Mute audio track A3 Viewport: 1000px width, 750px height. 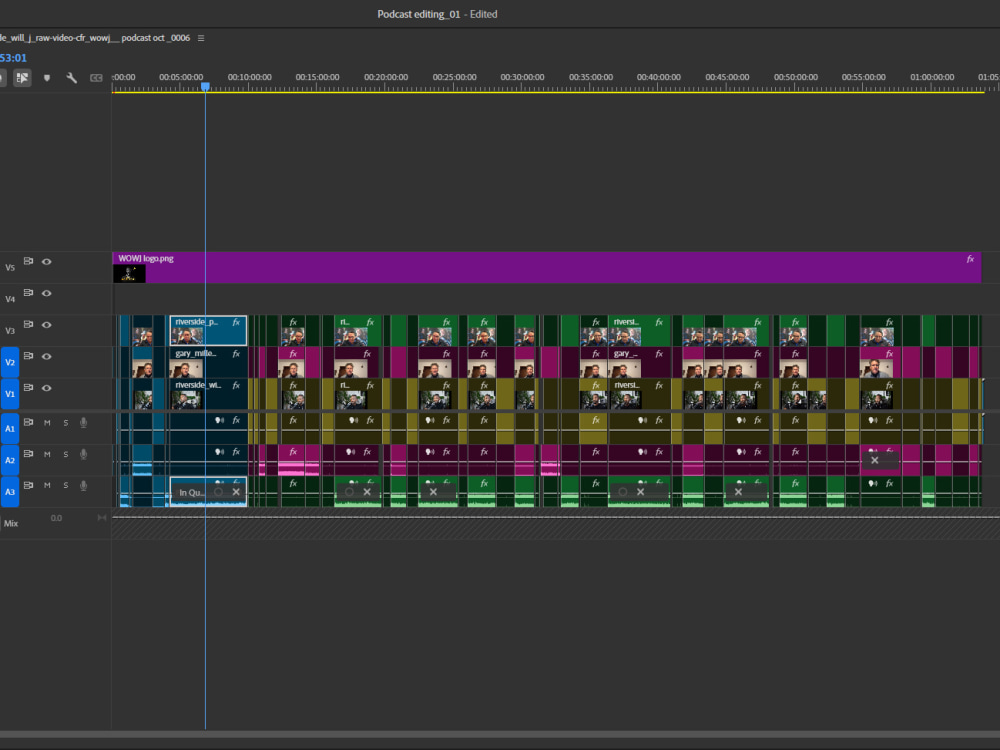(47, 485)
